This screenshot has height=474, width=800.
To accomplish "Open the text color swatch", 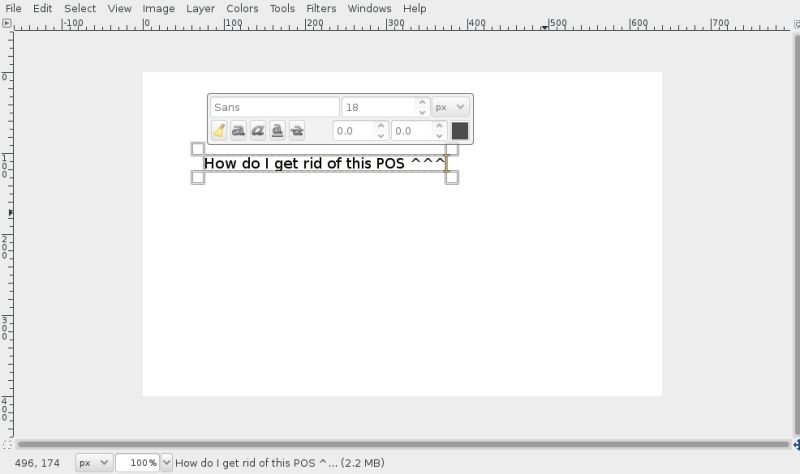I will pos(460,131).
